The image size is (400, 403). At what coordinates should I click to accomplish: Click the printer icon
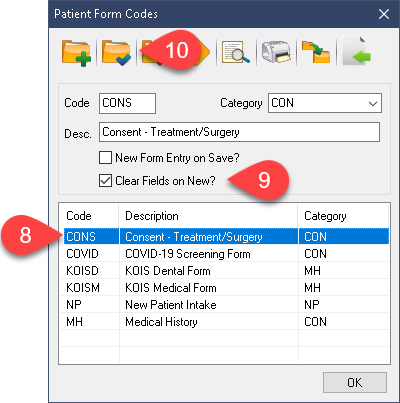[276, 52]
